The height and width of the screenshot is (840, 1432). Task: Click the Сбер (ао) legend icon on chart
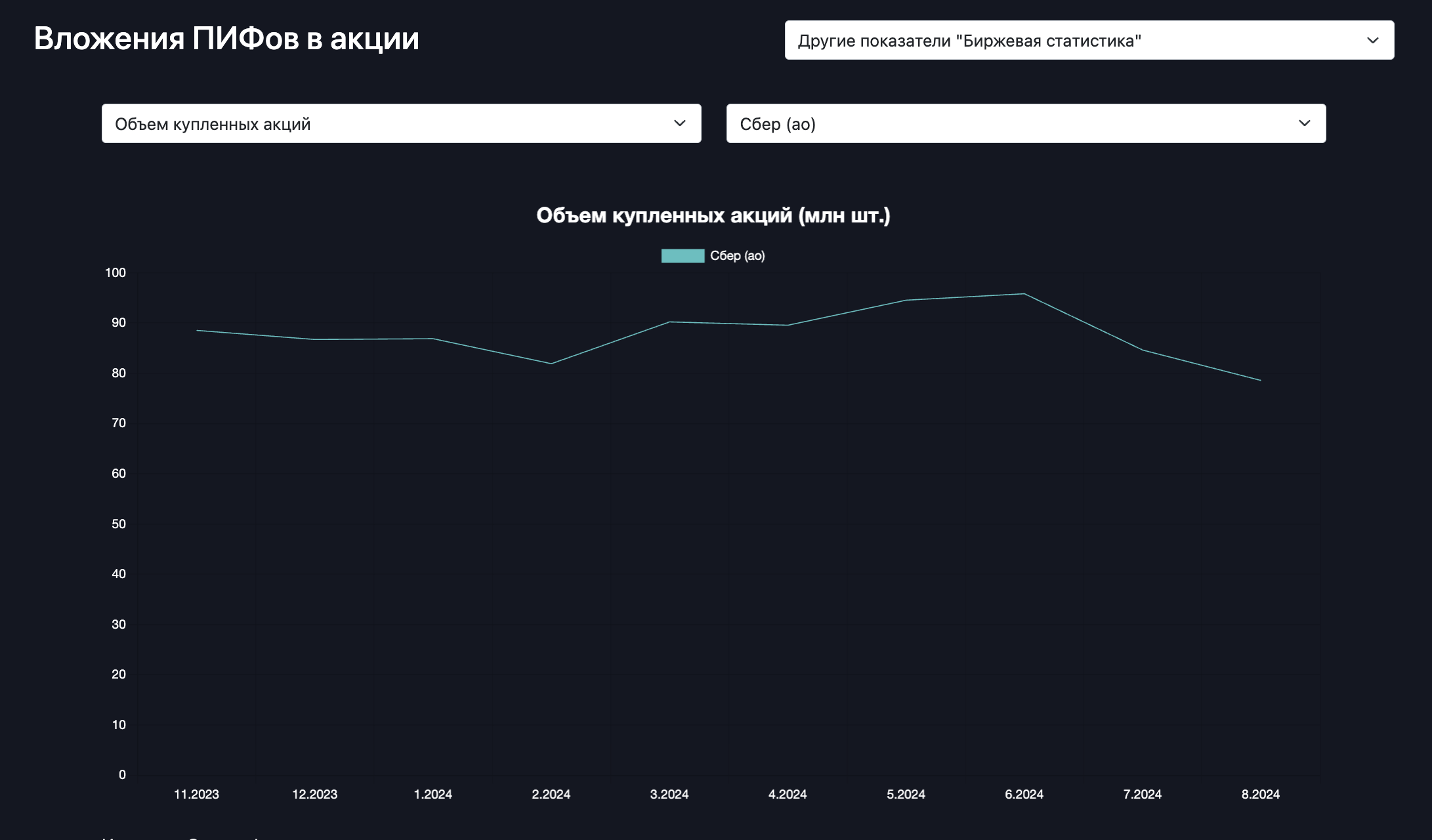(x=682, y=255)
